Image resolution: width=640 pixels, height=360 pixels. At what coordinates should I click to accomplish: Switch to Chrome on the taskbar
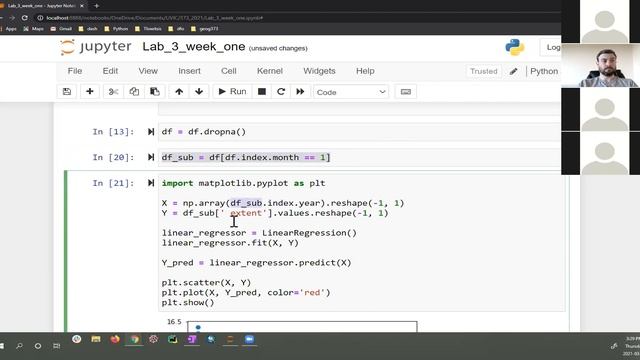point(134,339)
